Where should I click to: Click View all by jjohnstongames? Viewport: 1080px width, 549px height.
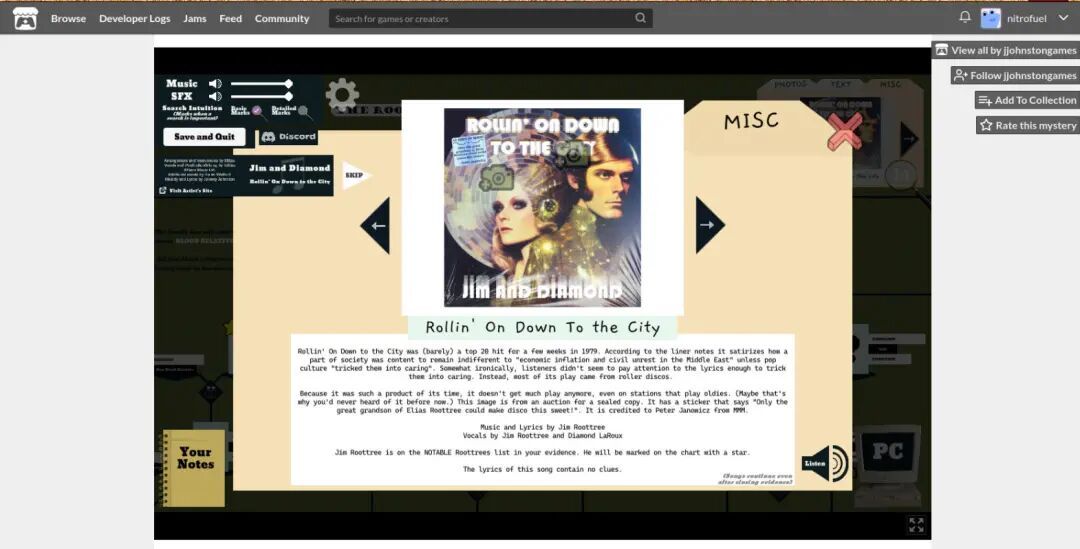pyautogui.click(x=1006, y=50)
